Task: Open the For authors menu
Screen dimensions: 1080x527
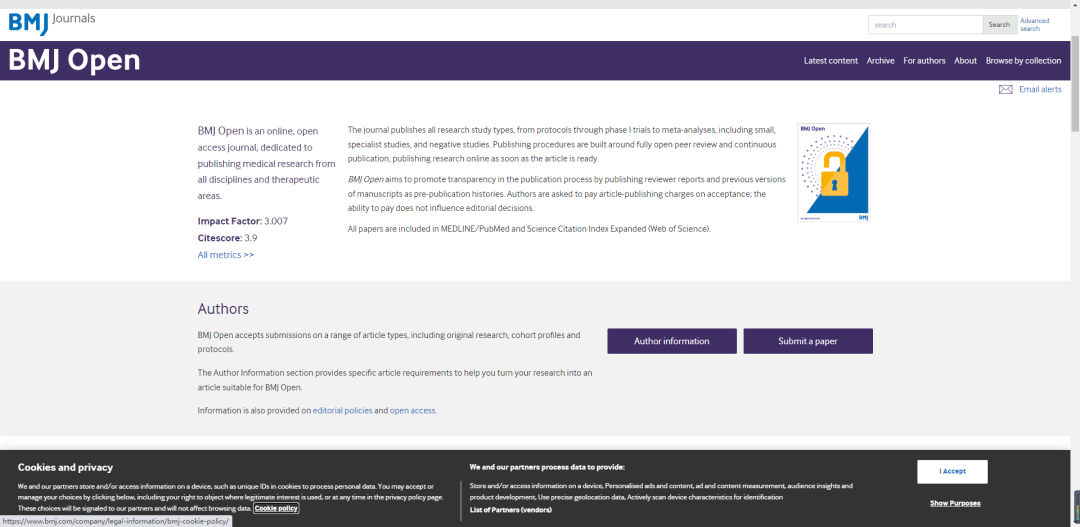Action: (x=924, y=61)
